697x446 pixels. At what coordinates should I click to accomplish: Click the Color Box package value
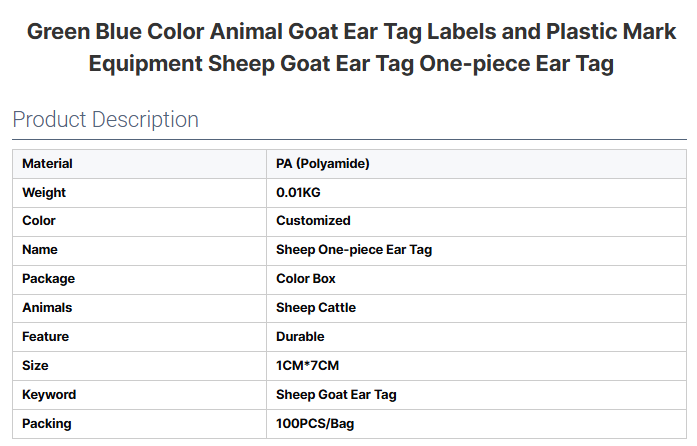306,279
